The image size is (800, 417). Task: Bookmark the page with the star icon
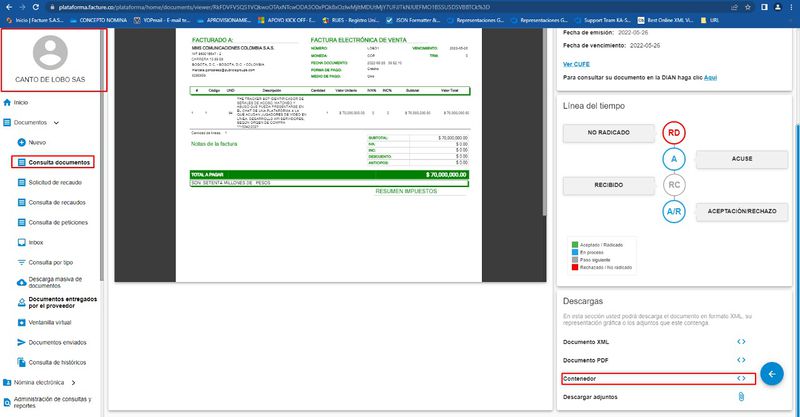(x=748, y=7)
